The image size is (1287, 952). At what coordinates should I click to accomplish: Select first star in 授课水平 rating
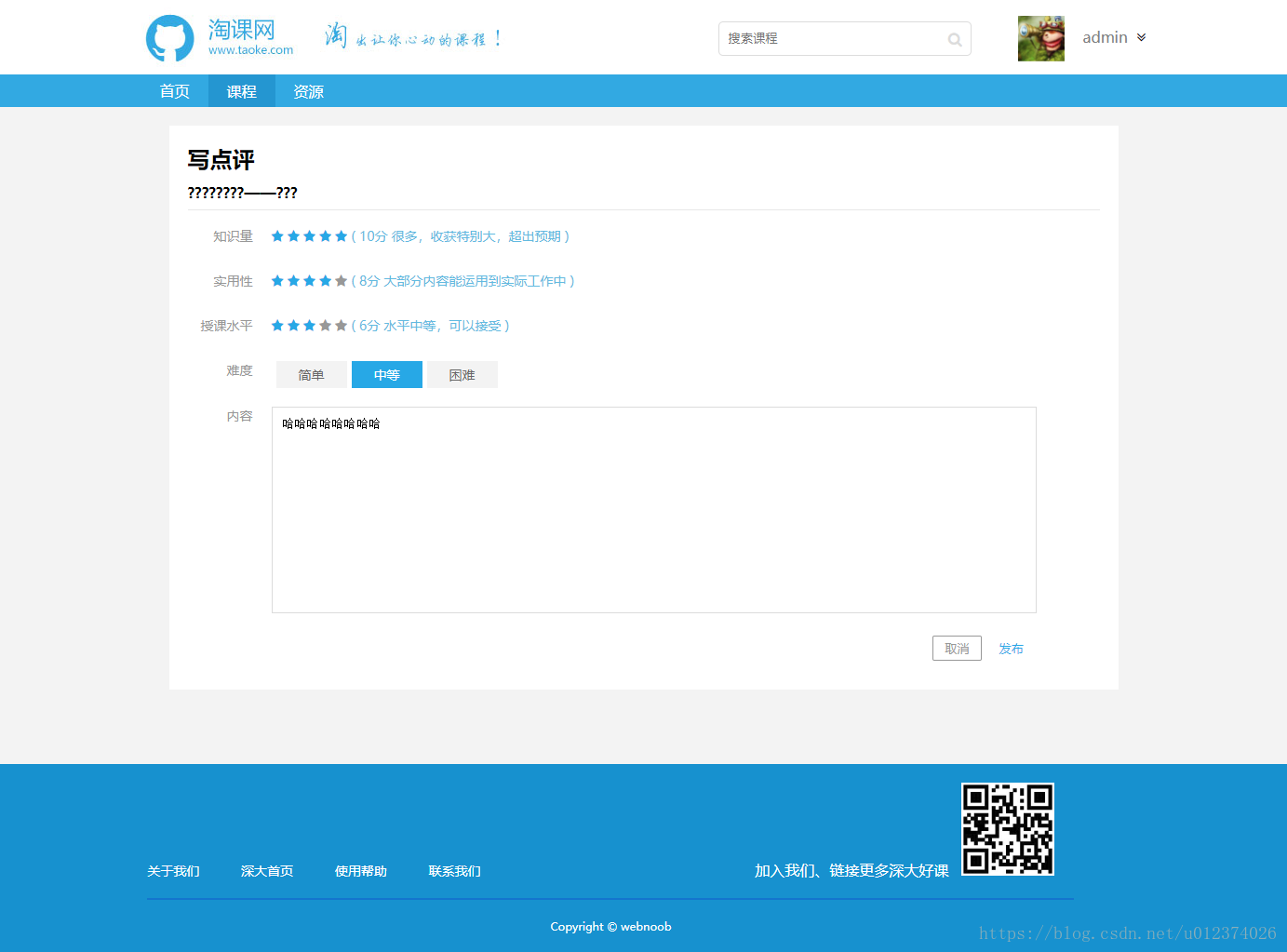[277, 326]
